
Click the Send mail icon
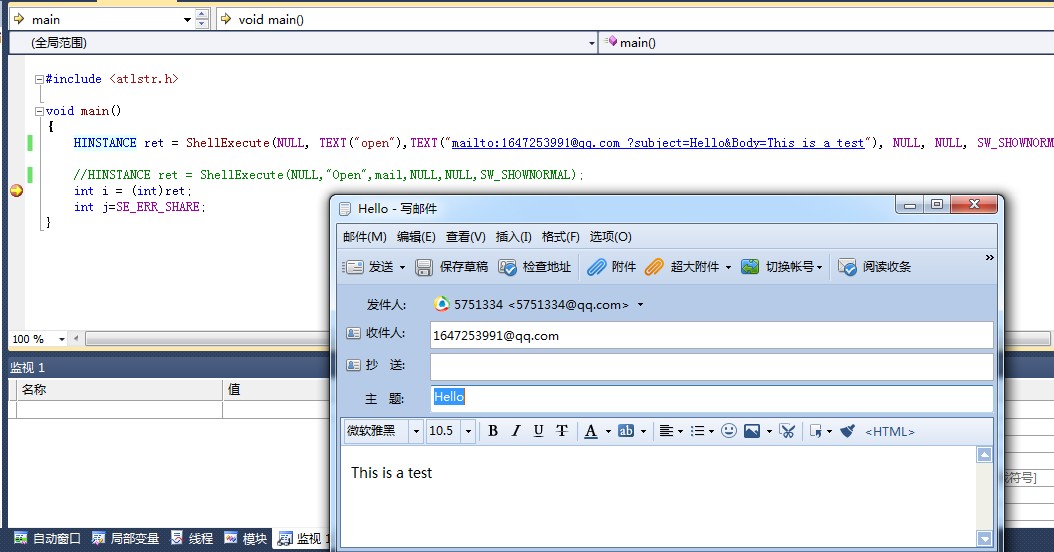(353, 267)
